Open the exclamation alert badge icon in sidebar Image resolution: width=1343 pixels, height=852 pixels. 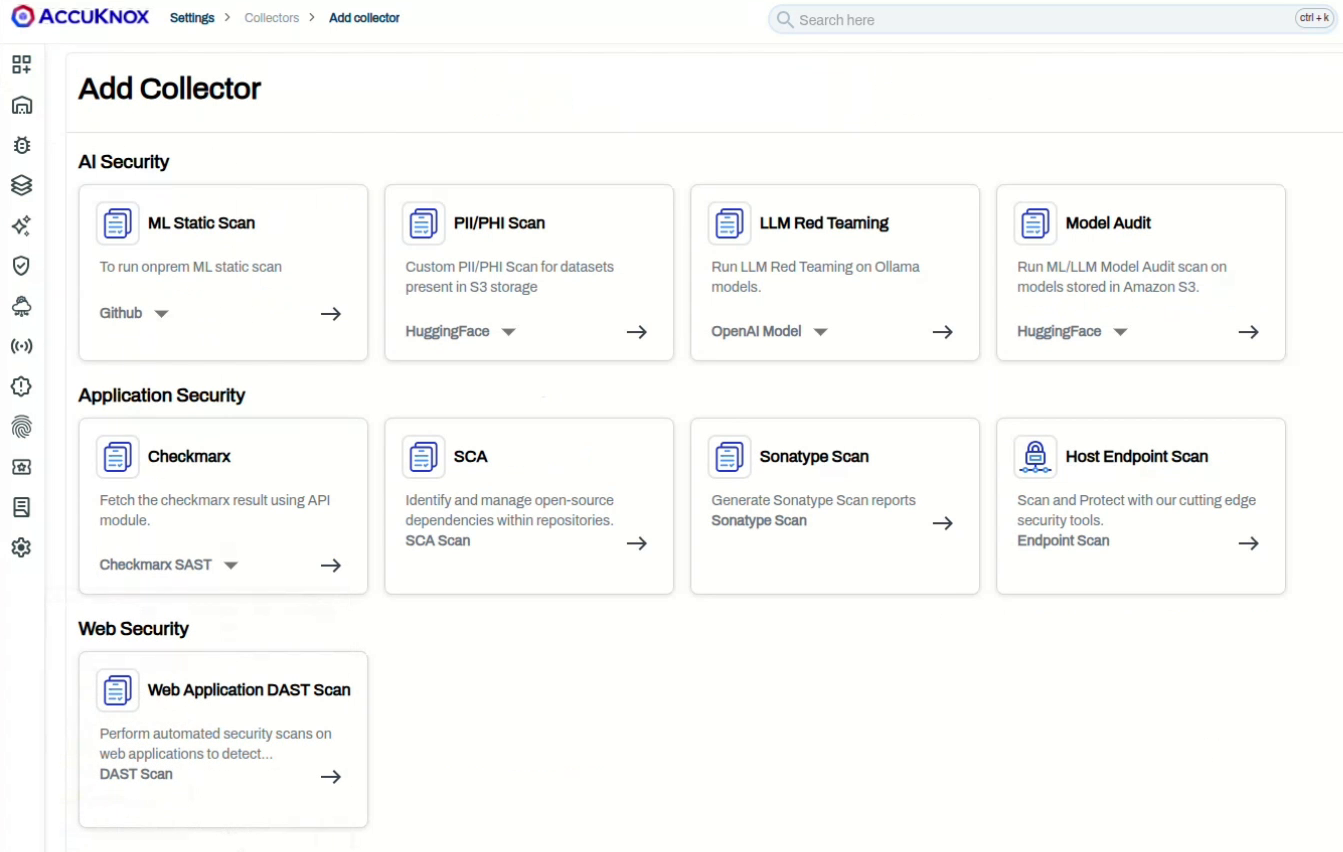click(x=21, y=386)
